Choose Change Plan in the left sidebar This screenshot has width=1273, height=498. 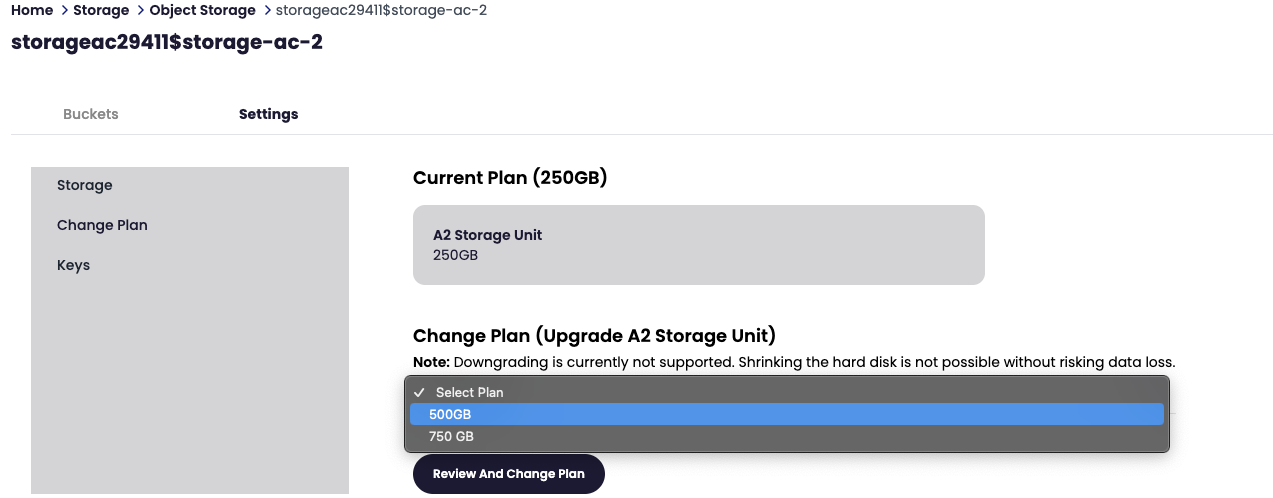coord(102,225)
